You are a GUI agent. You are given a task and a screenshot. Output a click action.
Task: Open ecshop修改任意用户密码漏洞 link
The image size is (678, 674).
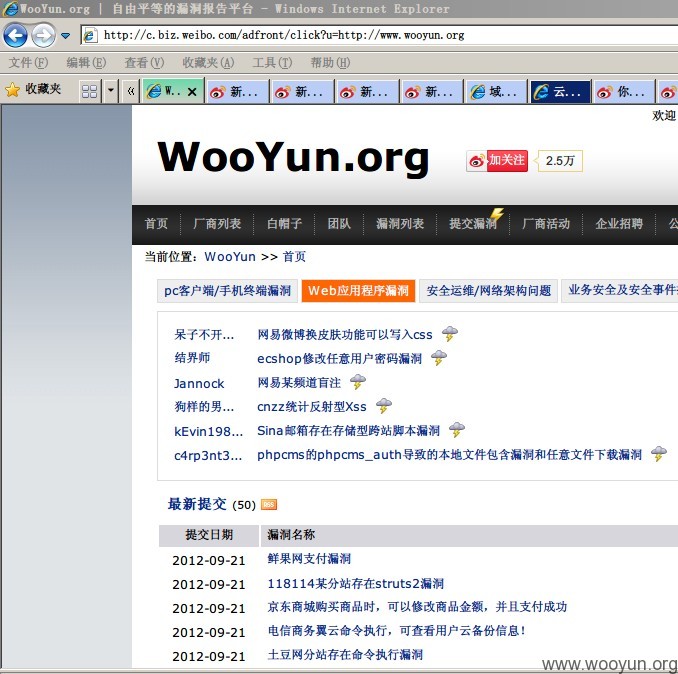(x=339, y=358)
